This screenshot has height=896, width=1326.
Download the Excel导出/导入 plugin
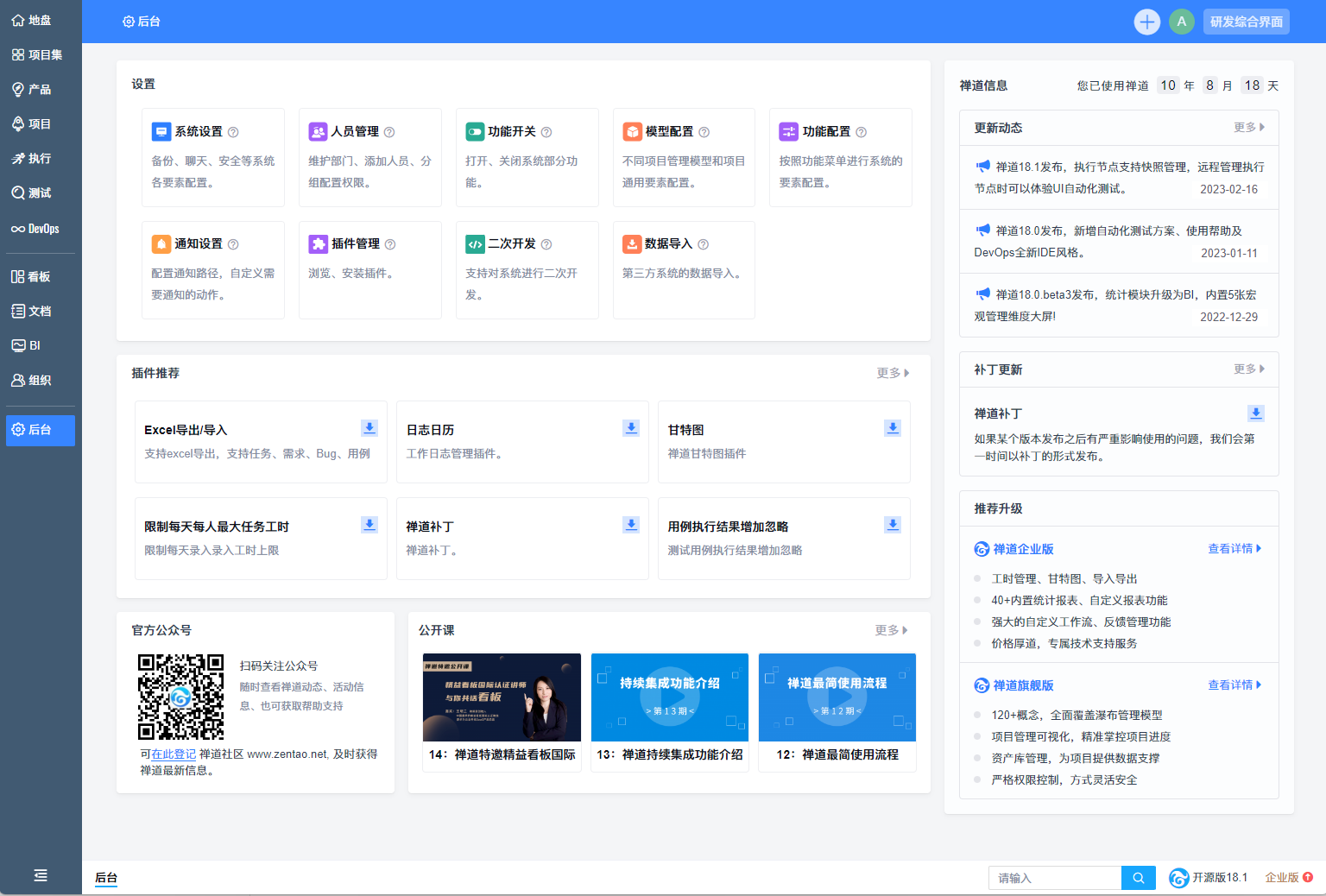[369, 428]
